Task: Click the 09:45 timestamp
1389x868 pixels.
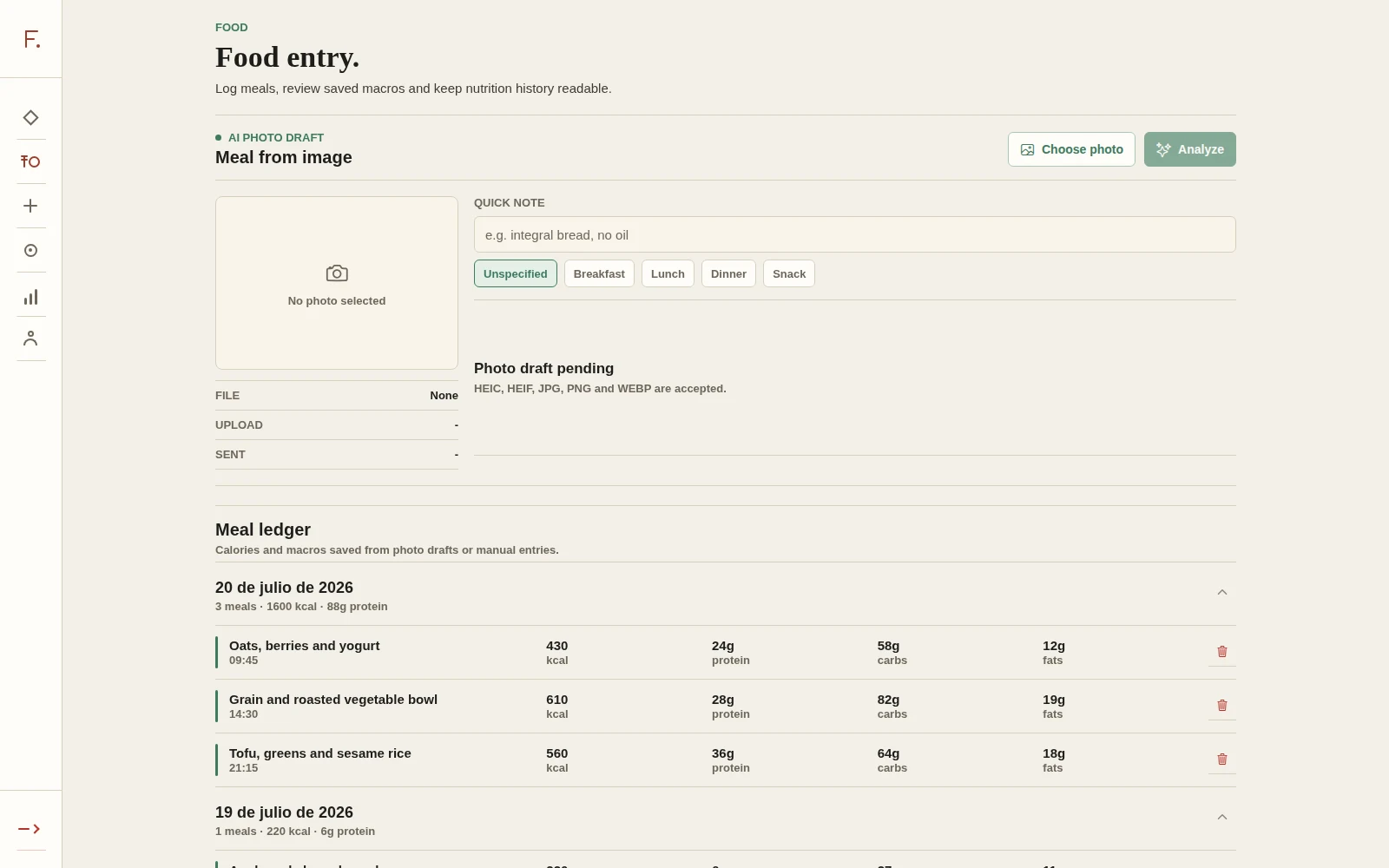Action: coord(244,661)
